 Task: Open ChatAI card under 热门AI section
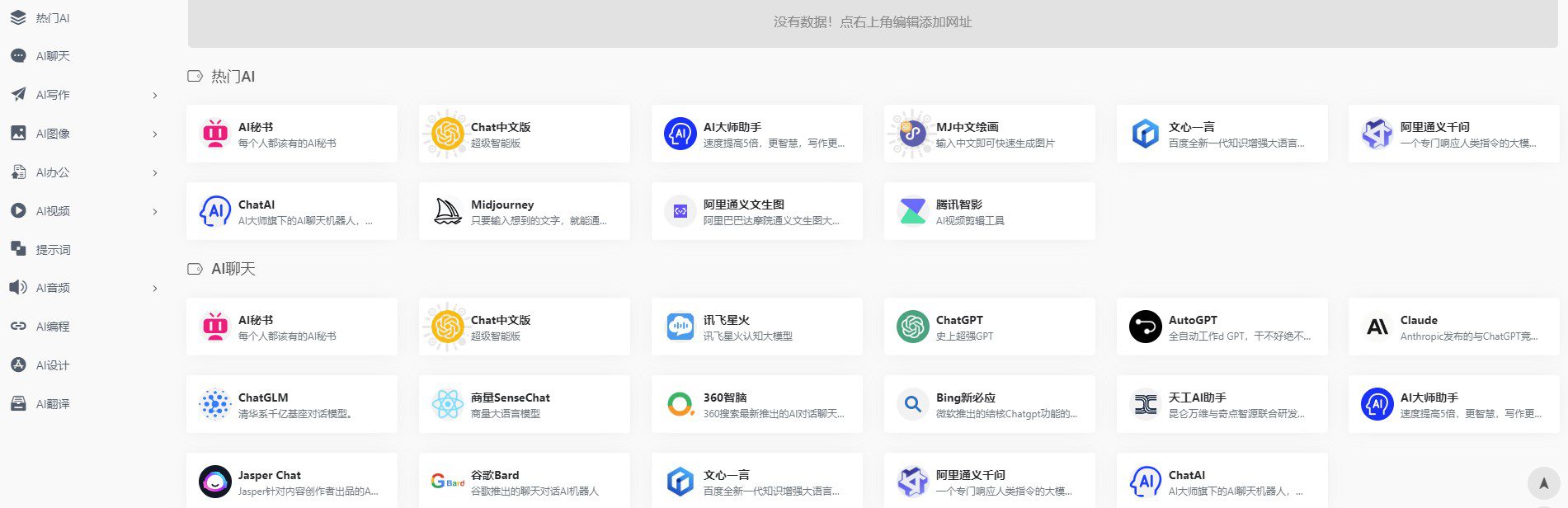tap(292, 211)
